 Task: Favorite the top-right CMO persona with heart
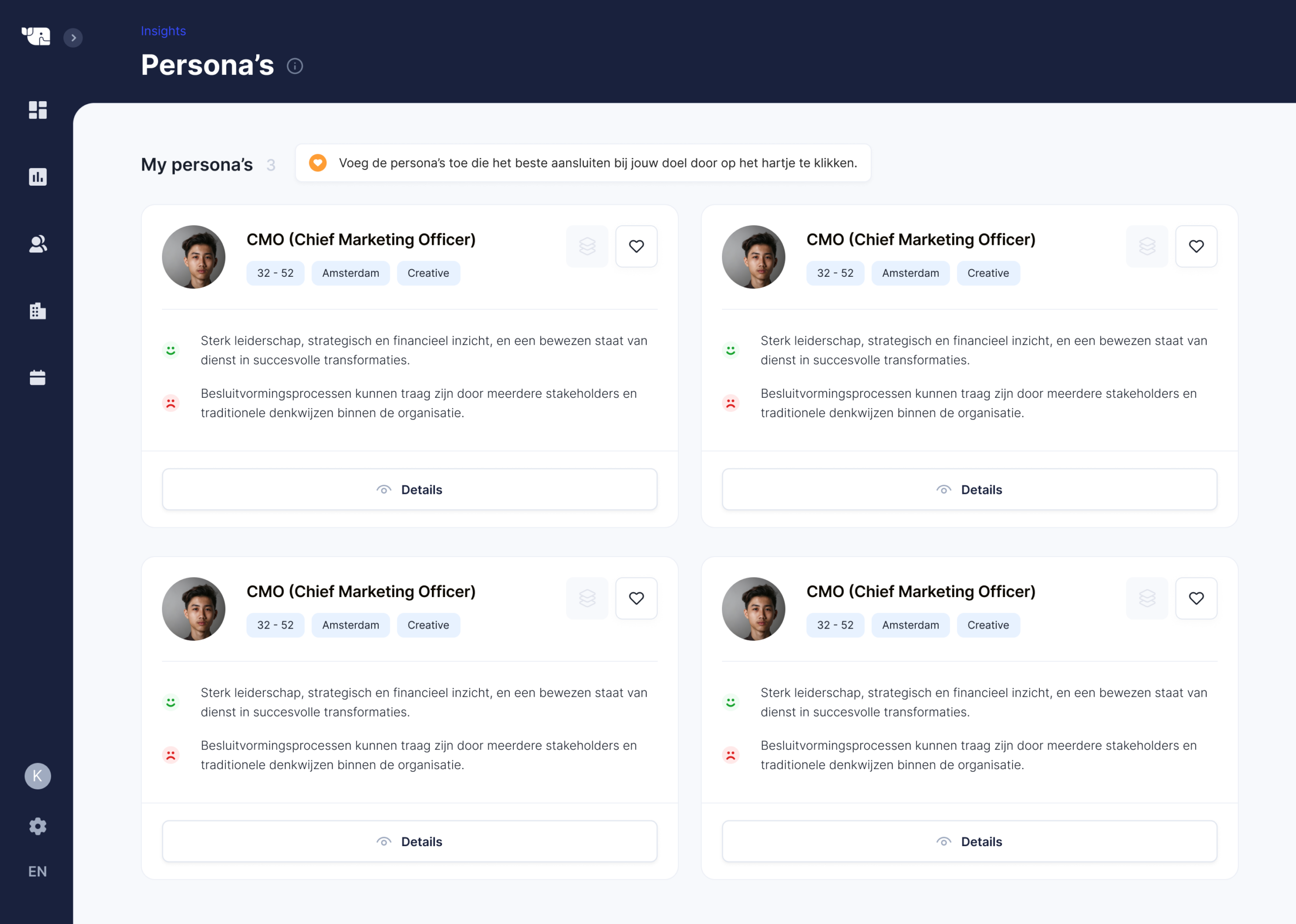pos(1196,246)
